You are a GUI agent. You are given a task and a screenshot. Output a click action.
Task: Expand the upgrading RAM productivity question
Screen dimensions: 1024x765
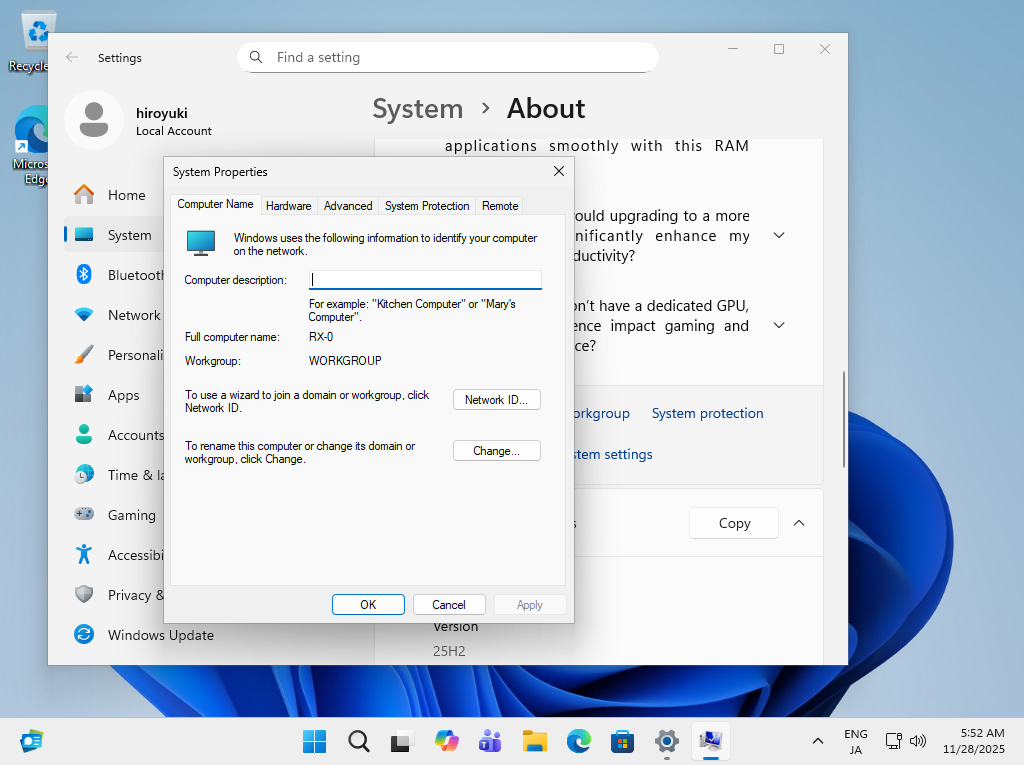coord(779,235)
